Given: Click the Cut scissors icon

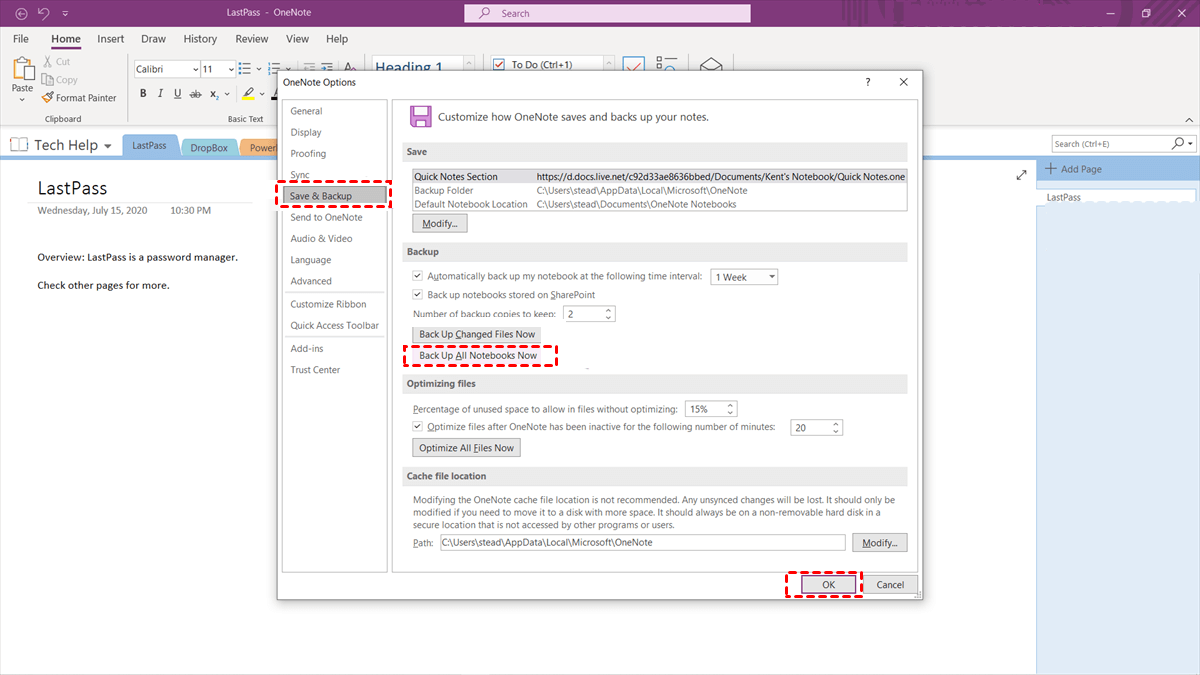Looking at the screenshot, I should click(x=48, y=62).
